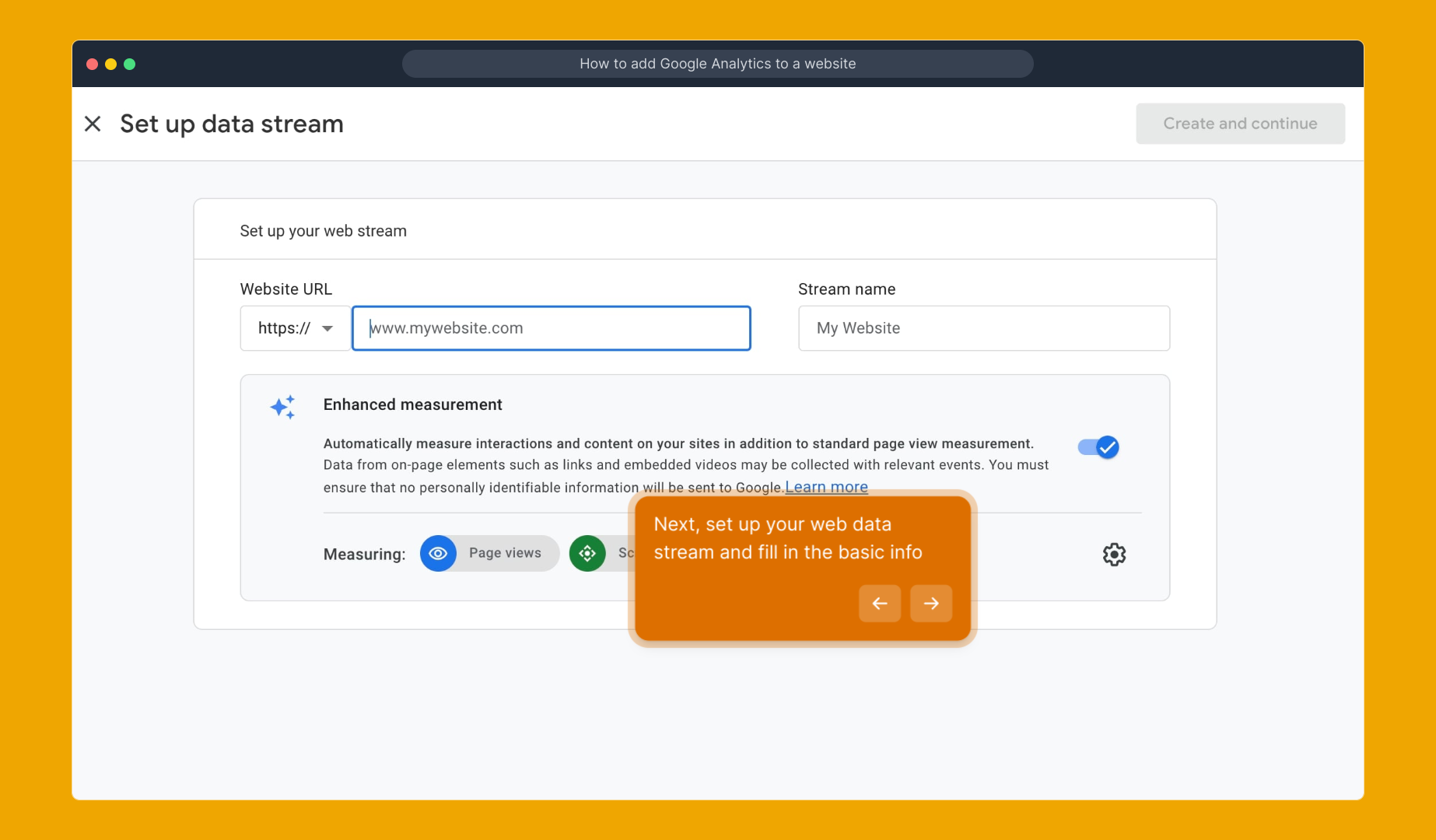The width and height of the screenshot is (1436, 840).
Task: Expand the protocol selector chevron
Action: 328,327
